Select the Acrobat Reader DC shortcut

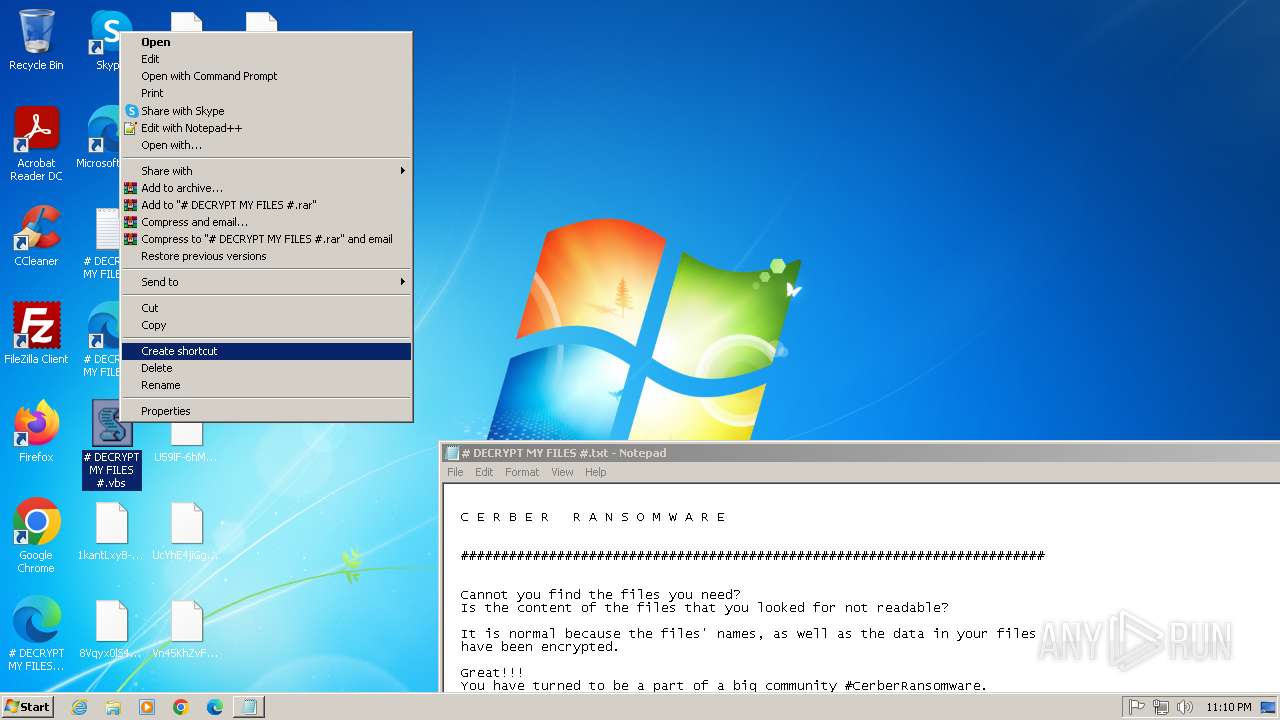pos(36,145)
